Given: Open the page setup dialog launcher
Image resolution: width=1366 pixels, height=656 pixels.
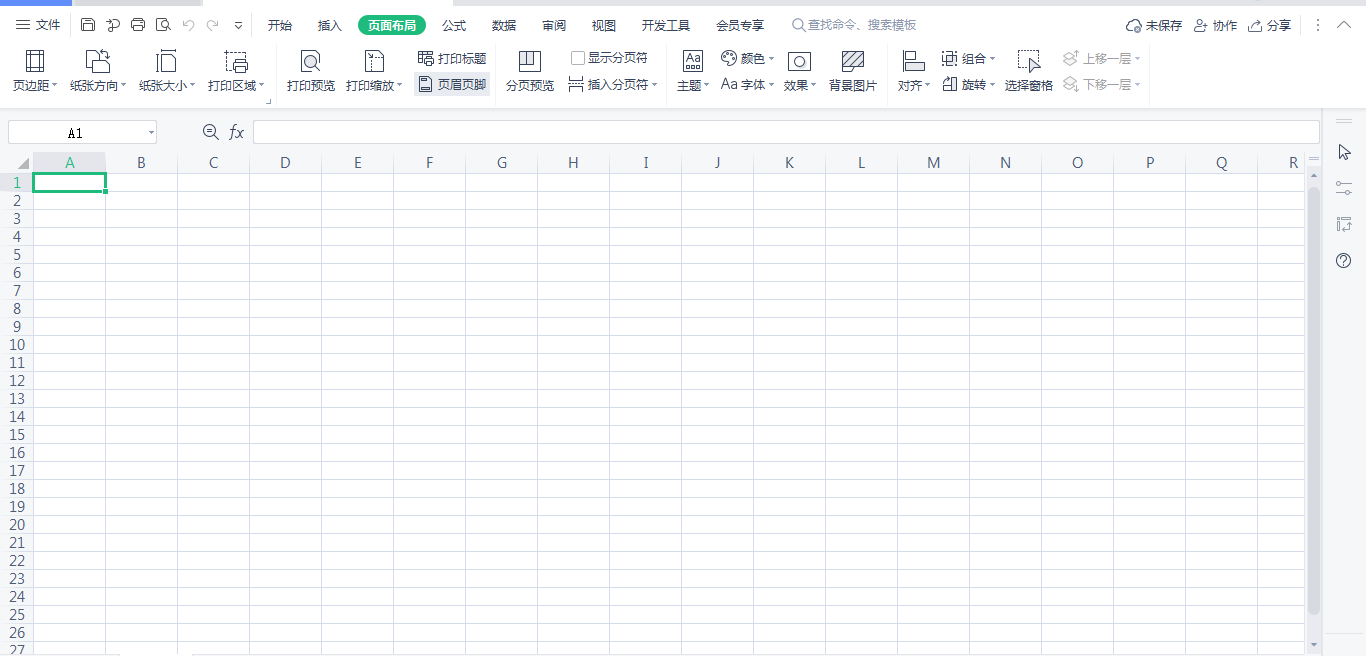Looking at the screenshot, I should (269, 101).
